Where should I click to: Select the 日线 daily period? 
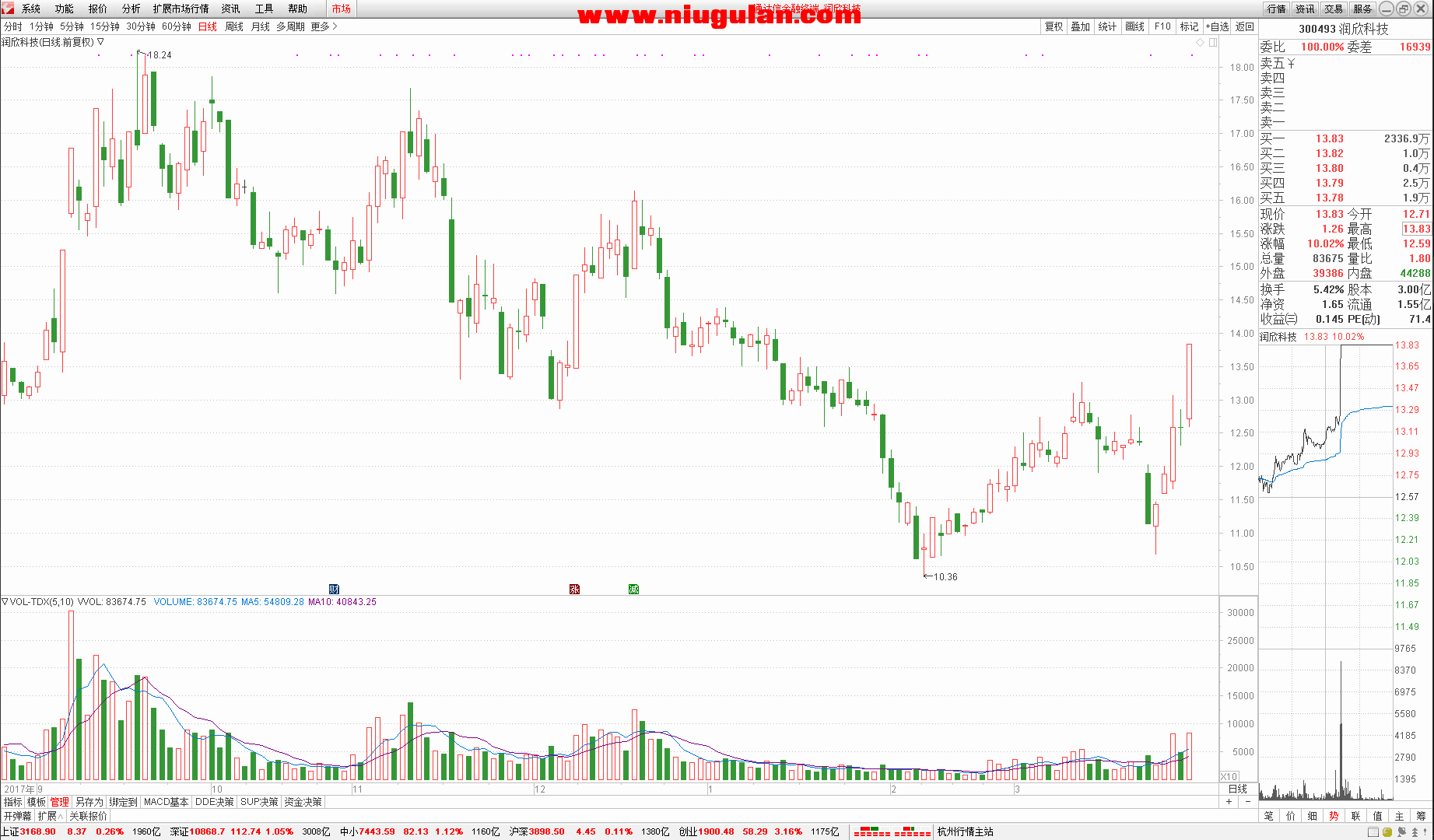tap(208, 26)
